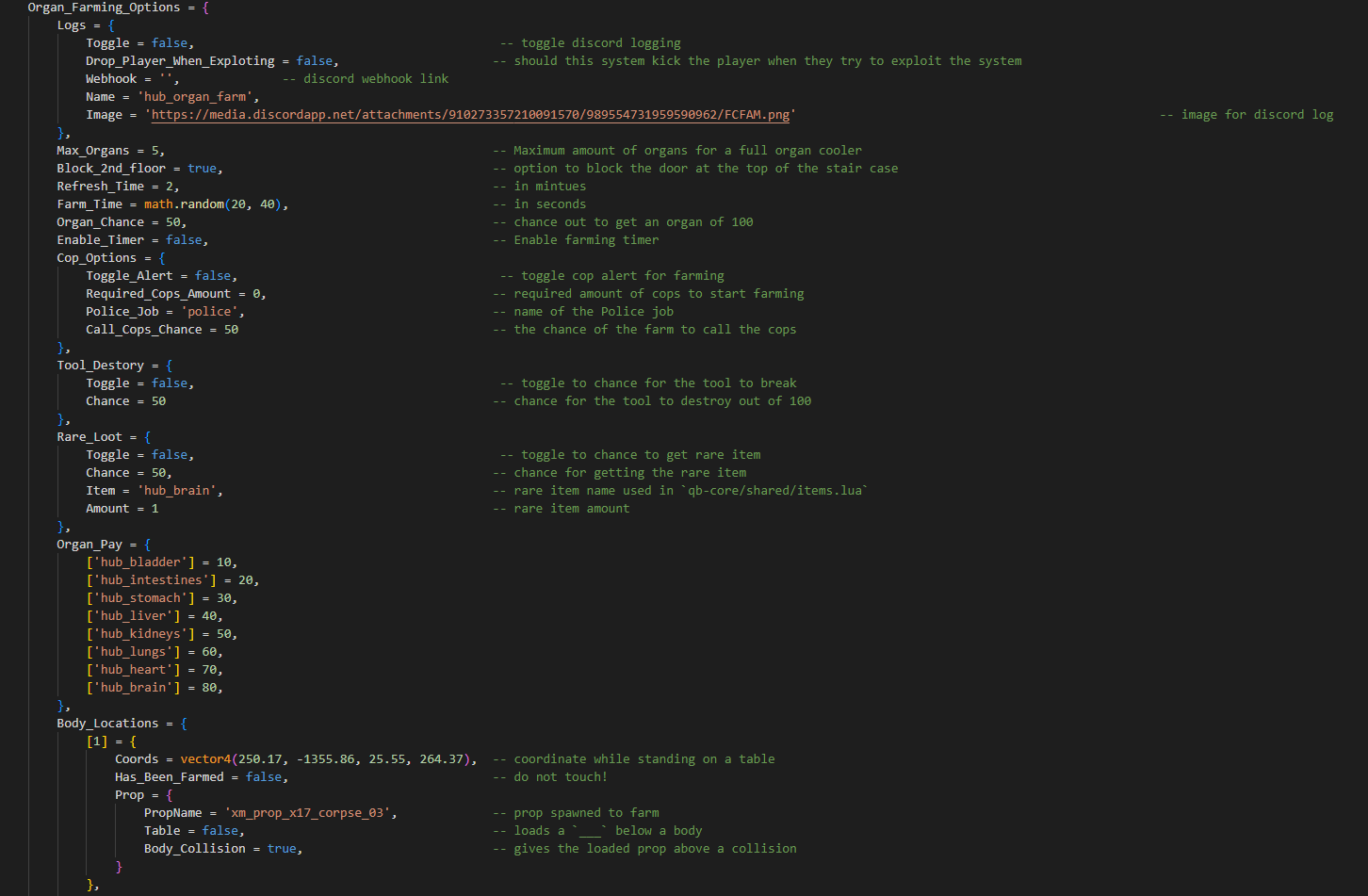Click the opening brace after Organ_Pay

click(x=148, y=545)
